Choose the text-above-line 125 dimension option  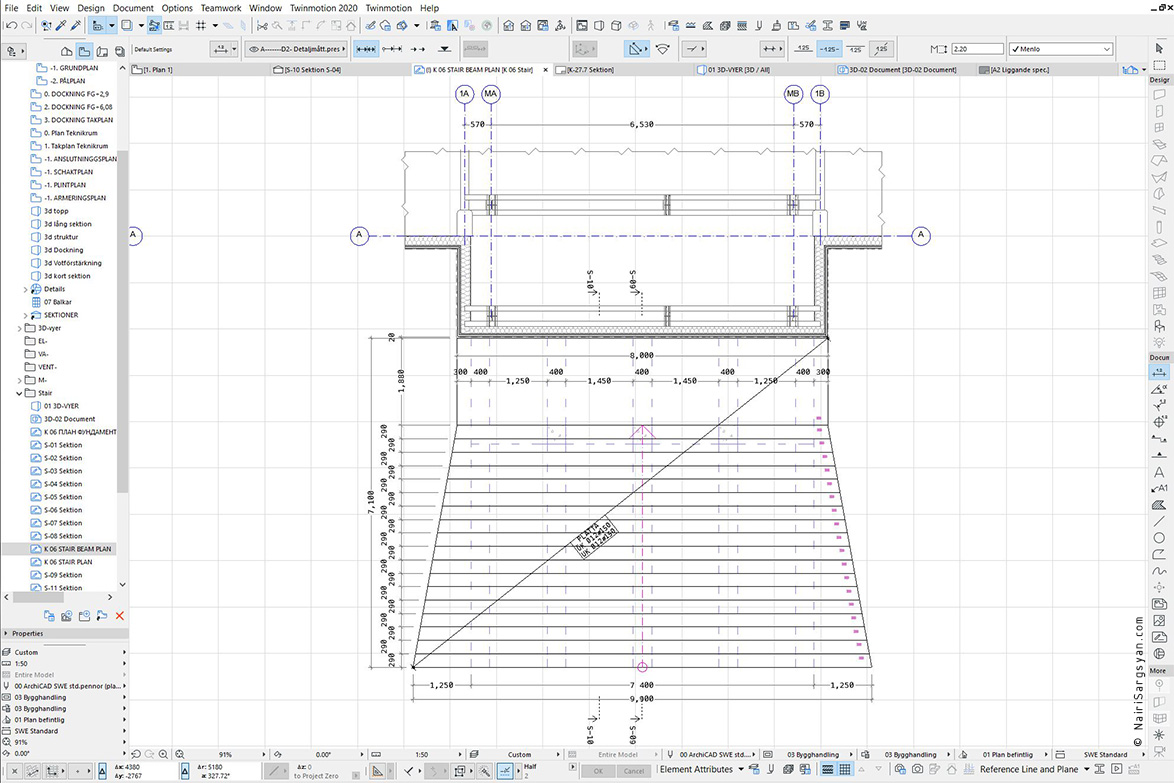[x=803, y=49]
